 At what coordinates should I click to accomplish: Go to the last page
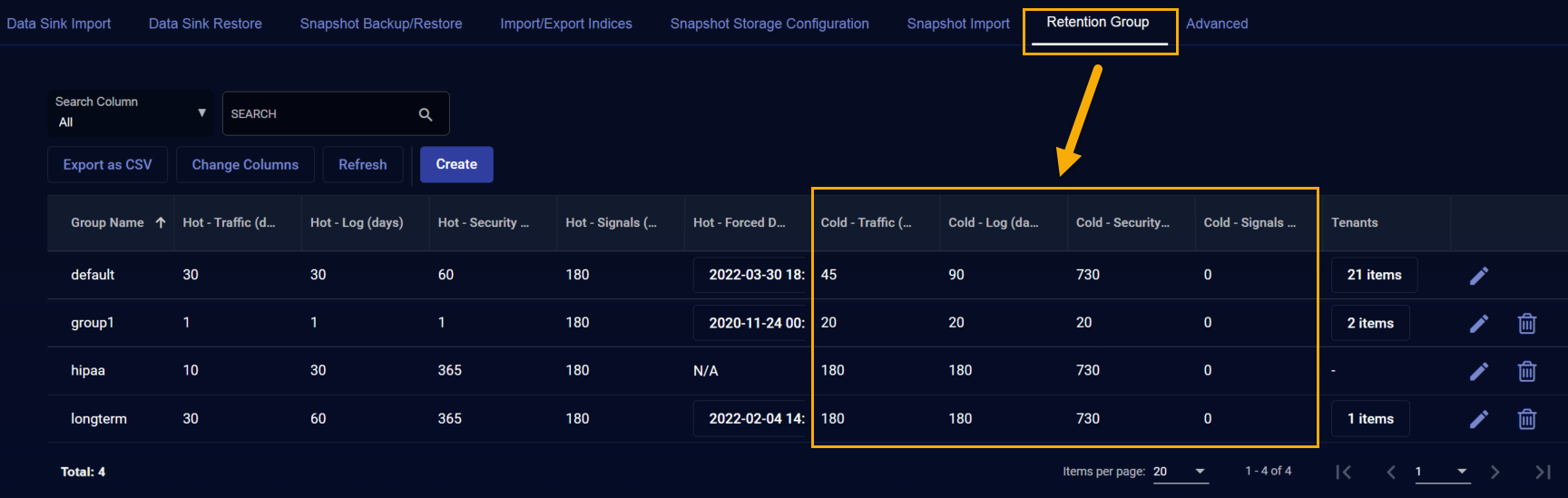point(1543,472)
